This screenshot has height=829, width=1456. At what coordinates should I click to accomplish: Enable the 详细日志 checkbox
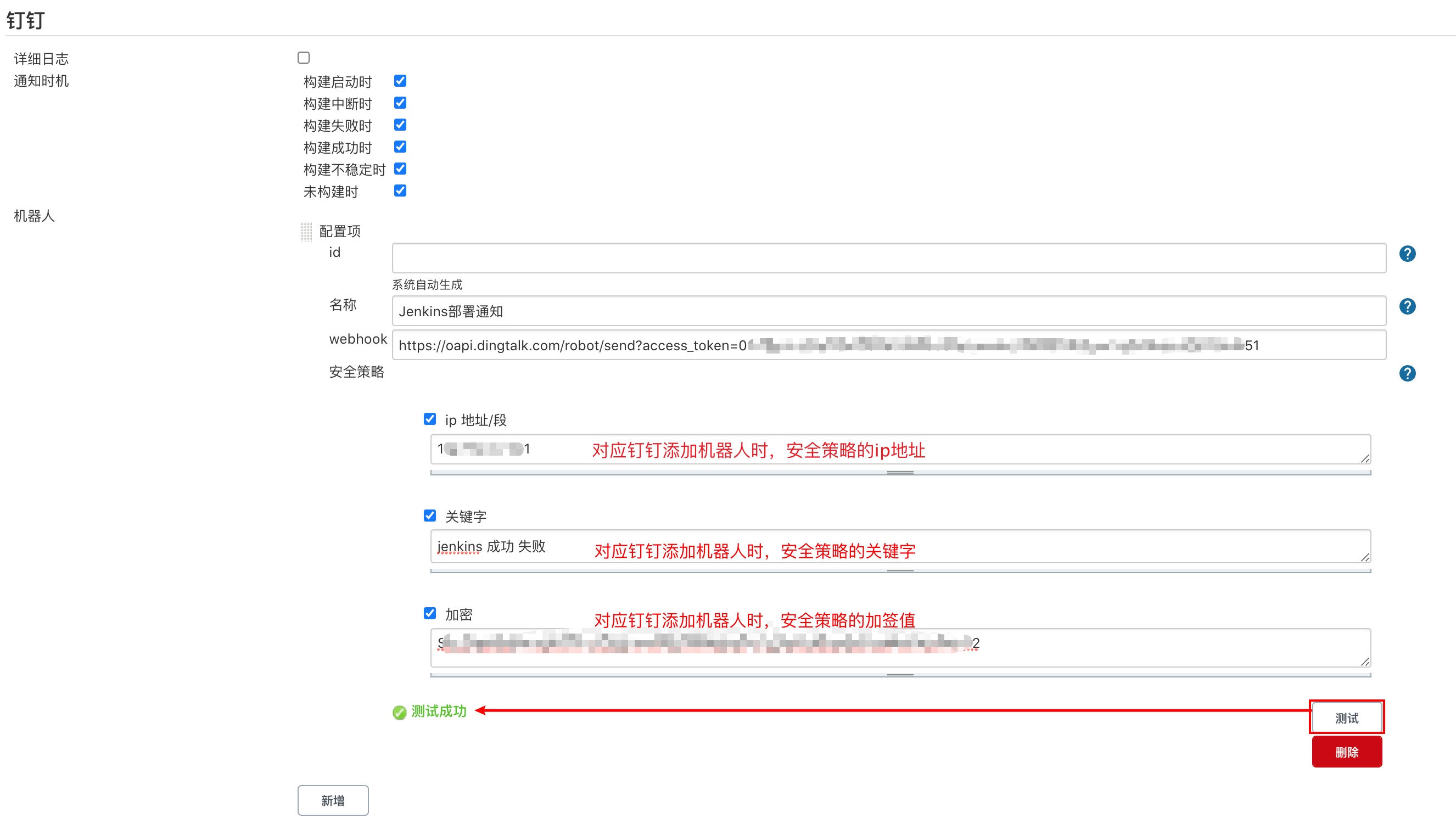tap(304, 58)
